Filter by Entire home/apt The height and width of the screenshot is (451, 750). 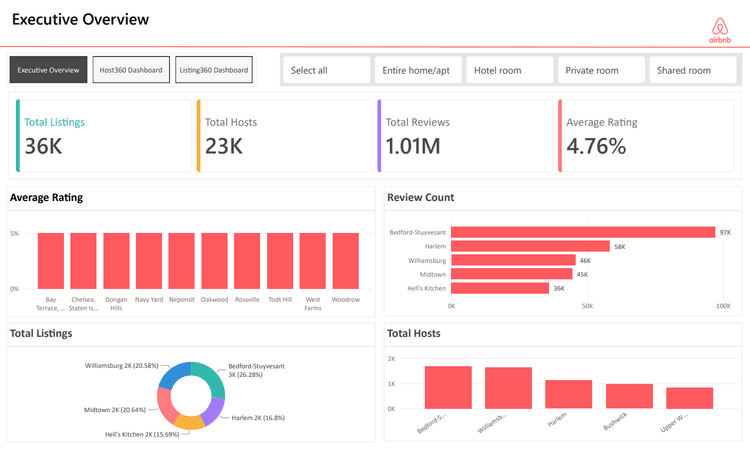[418, 70]
